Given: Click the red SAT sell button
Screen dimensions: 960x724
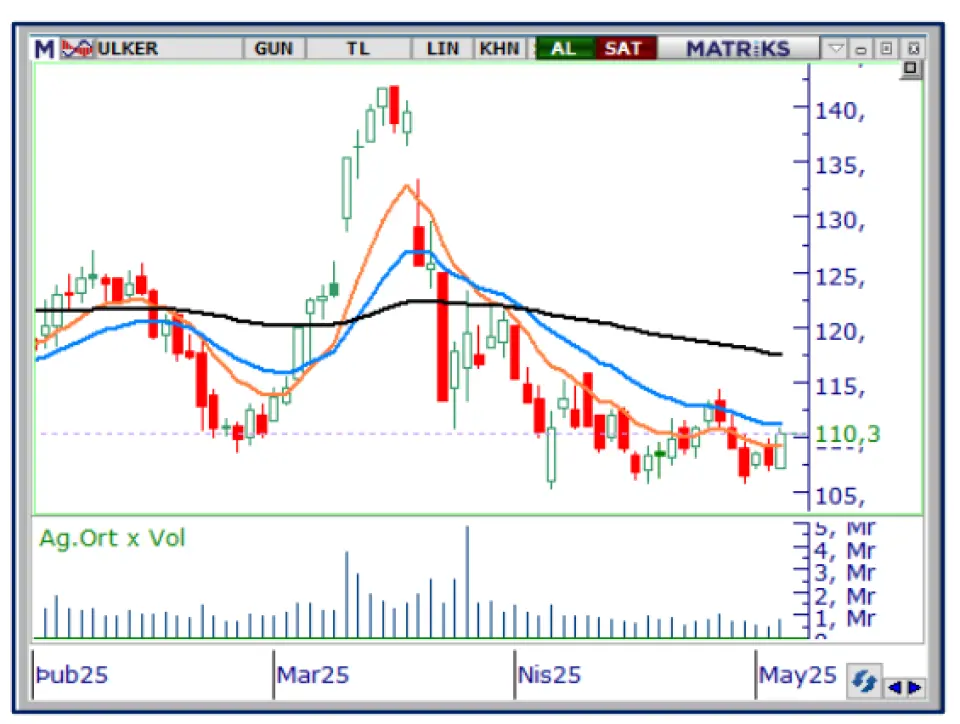Looking at the screenshot, I should click(x=624, y=48).
